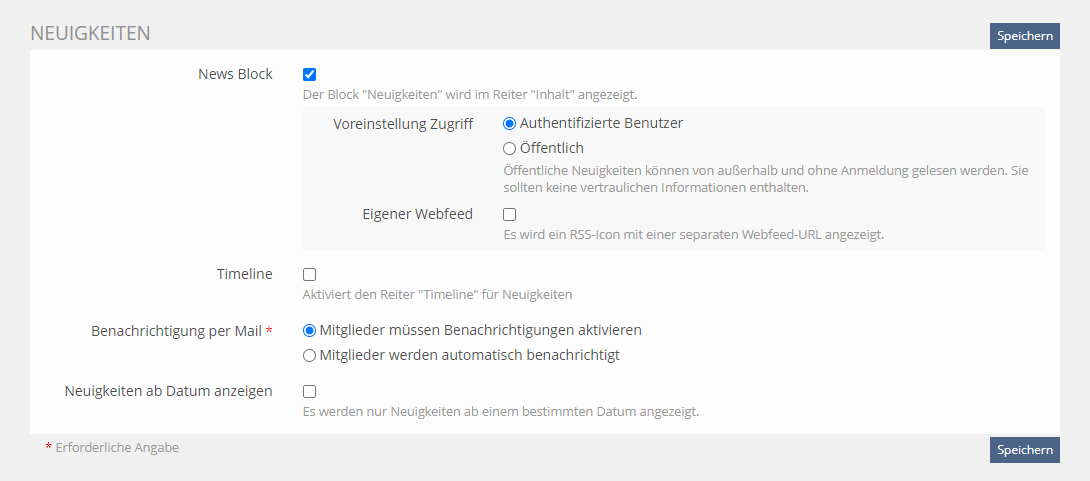Click the 'Voreinstellung Zugriff' field label
Image resolution: width=1090 pixels, height=481 pixels.
tap(403, 124)
